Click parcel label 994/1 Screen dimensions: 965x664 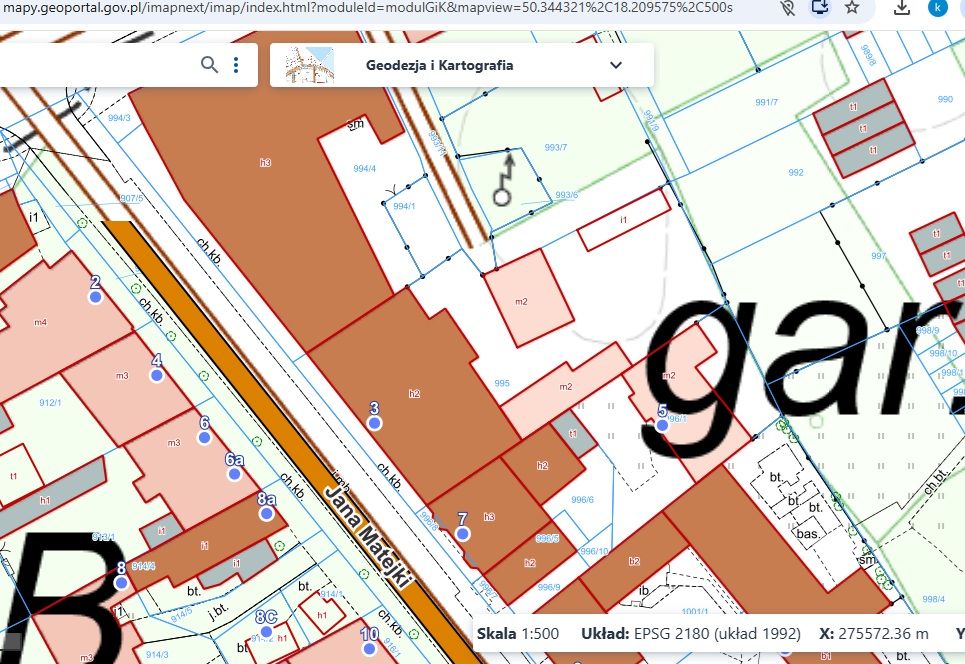coord(404,206)
